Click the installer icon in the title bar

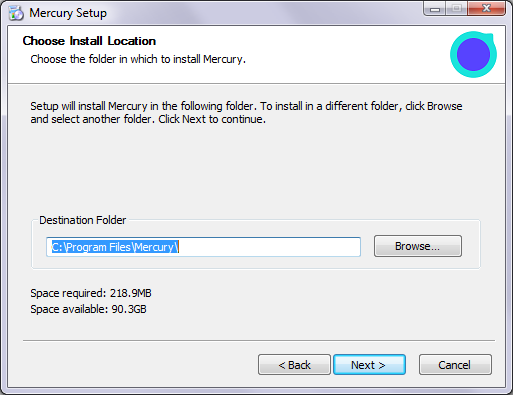[16, 13]
